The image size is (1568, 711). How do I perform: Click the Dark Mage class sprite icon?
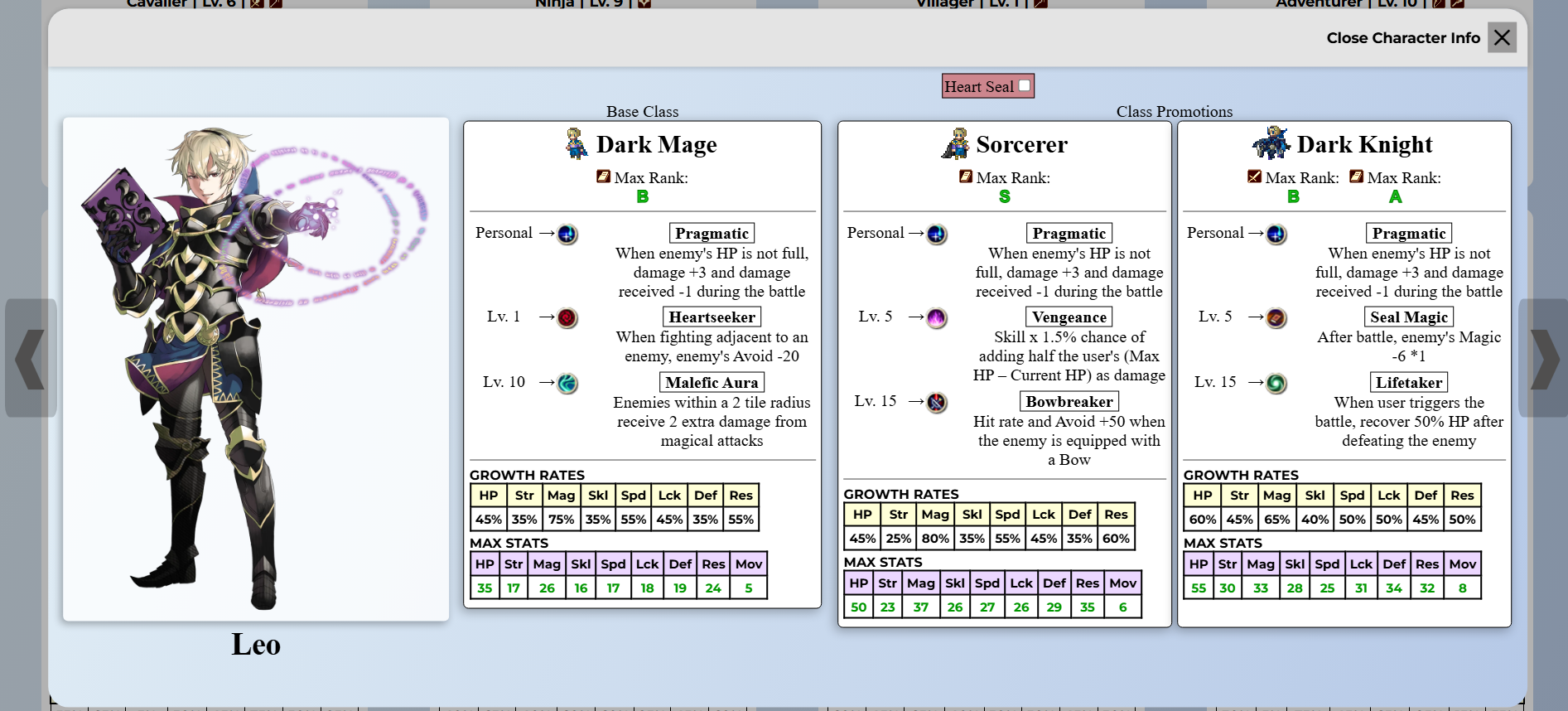tap(577, 143)
